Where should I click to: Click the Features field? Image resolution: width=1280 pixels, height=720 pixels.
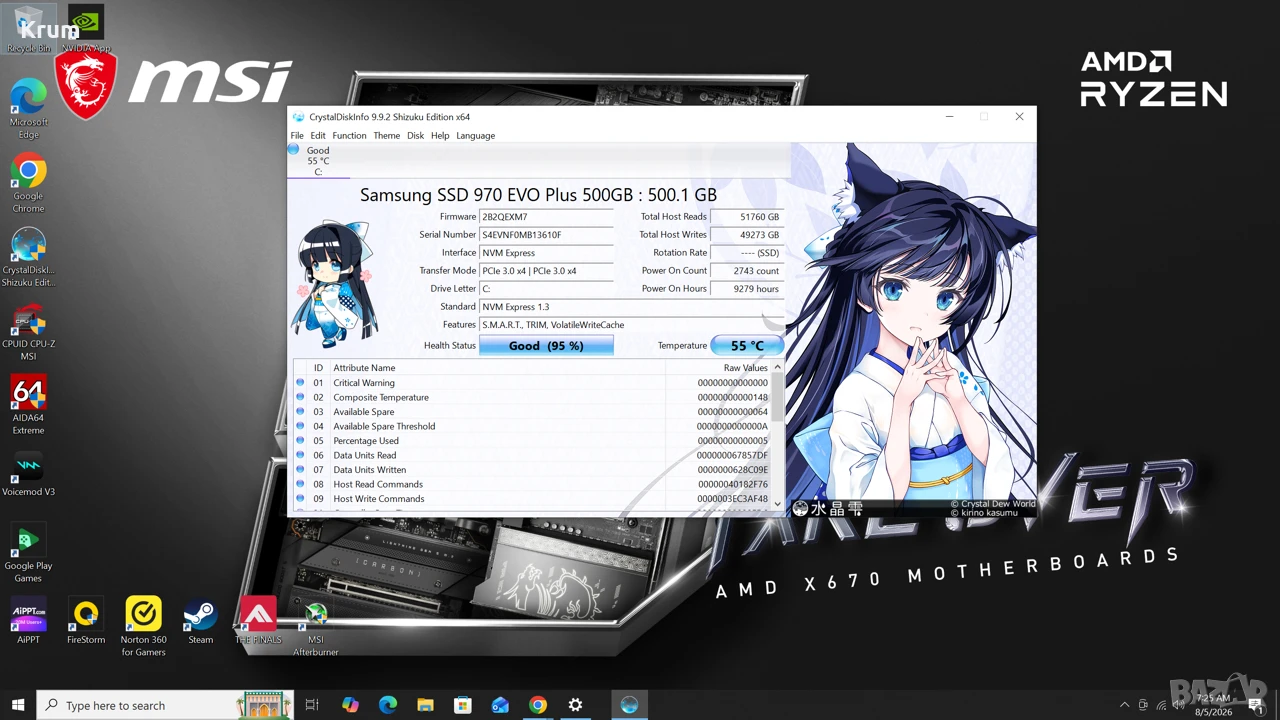[632, 325]
